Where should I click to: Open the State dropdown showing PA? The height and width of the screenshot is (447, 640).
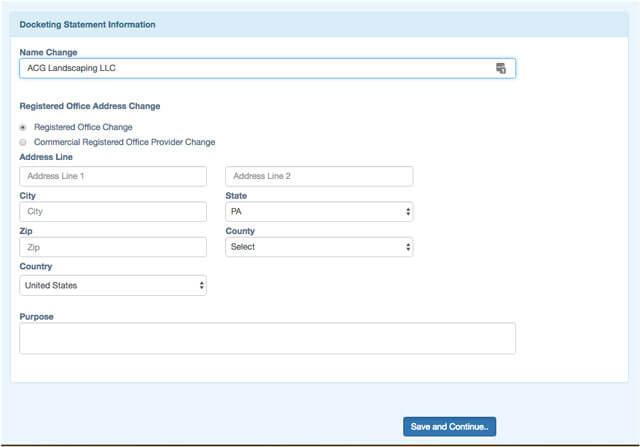coord(319,212)
